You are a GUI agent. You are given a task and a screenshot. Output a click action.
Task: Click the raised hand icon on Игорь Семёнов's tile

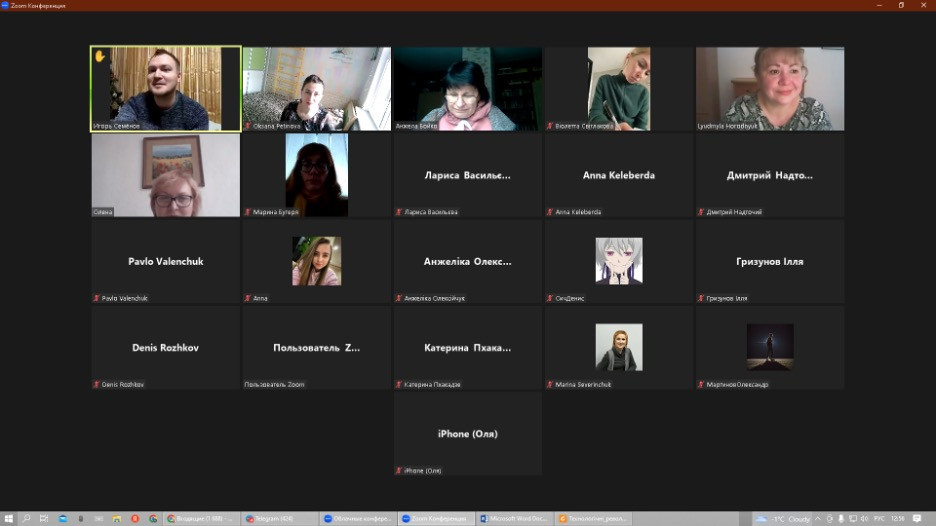point(100,56)
